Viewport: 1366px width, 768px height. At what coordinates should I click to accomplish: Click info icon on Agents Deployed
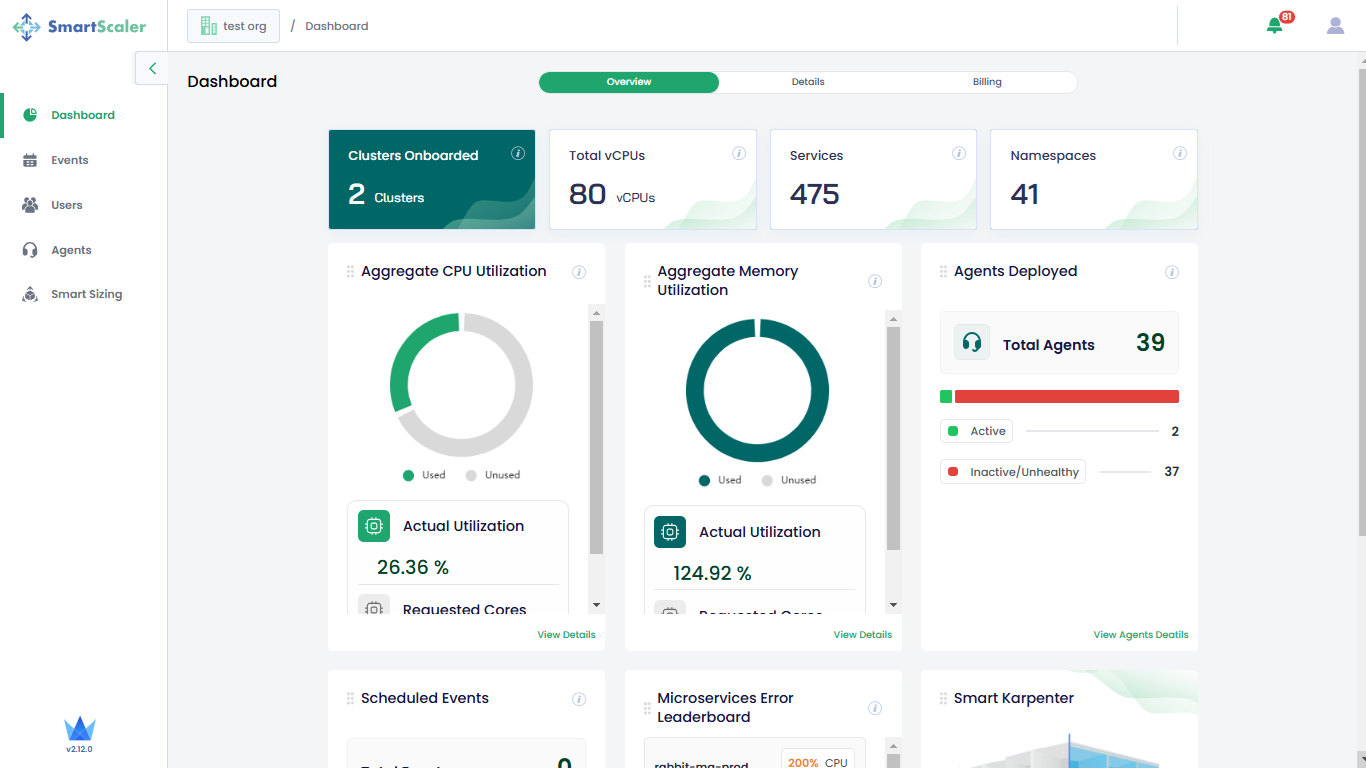(1172, 272)
